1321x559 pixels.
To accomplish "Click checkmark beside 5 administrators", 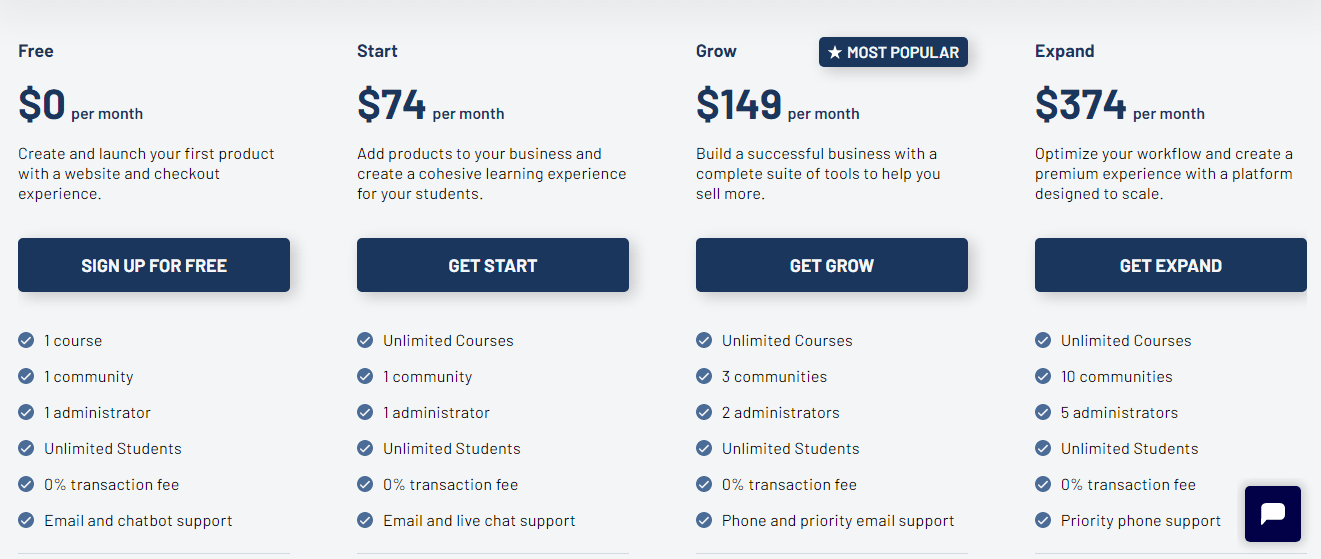I will click(x=1043, y=413).
